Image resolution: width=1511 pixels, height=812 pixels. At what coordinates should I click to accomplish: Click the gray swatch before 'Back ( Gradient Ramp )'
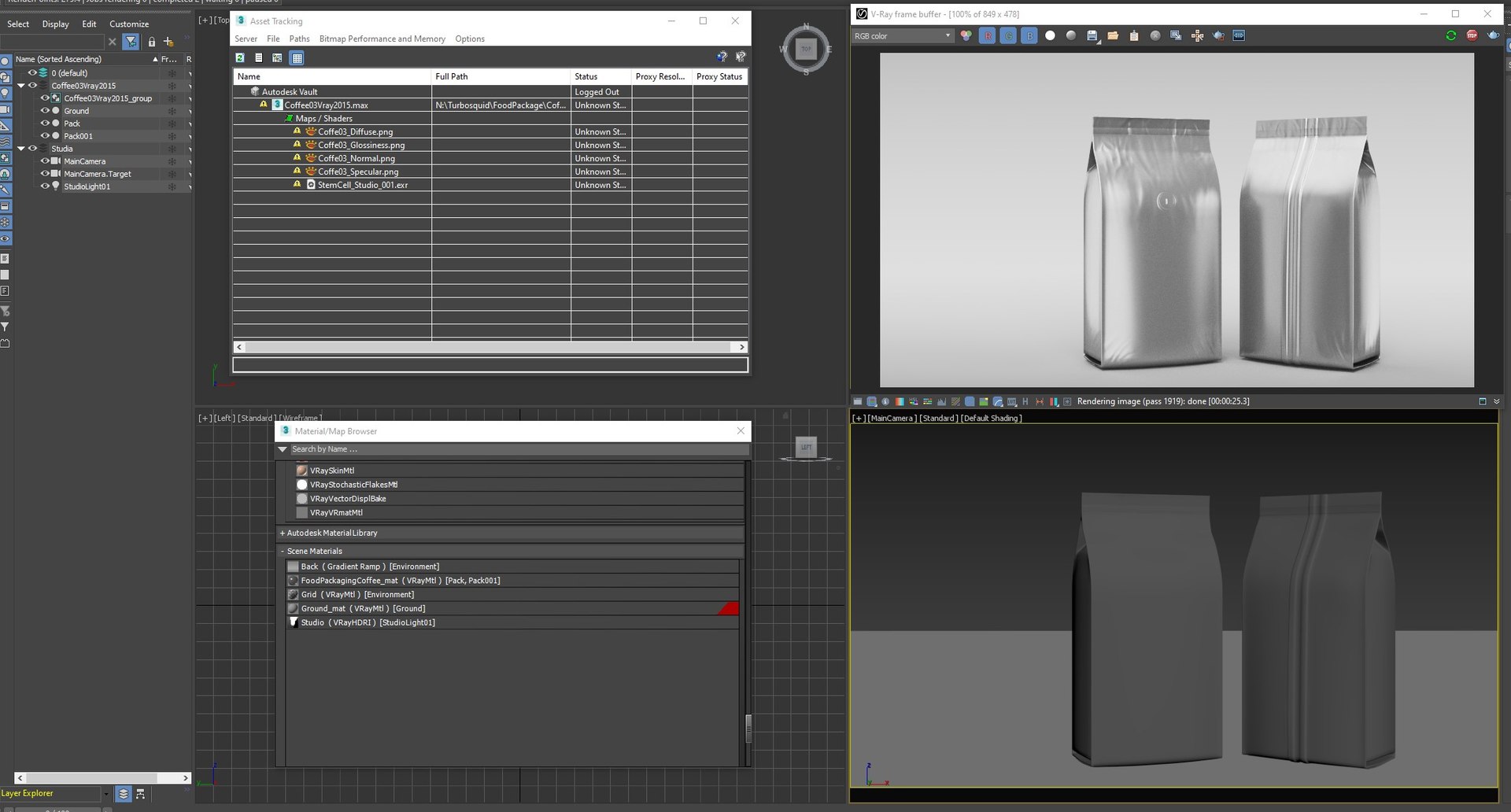point(293,567)
